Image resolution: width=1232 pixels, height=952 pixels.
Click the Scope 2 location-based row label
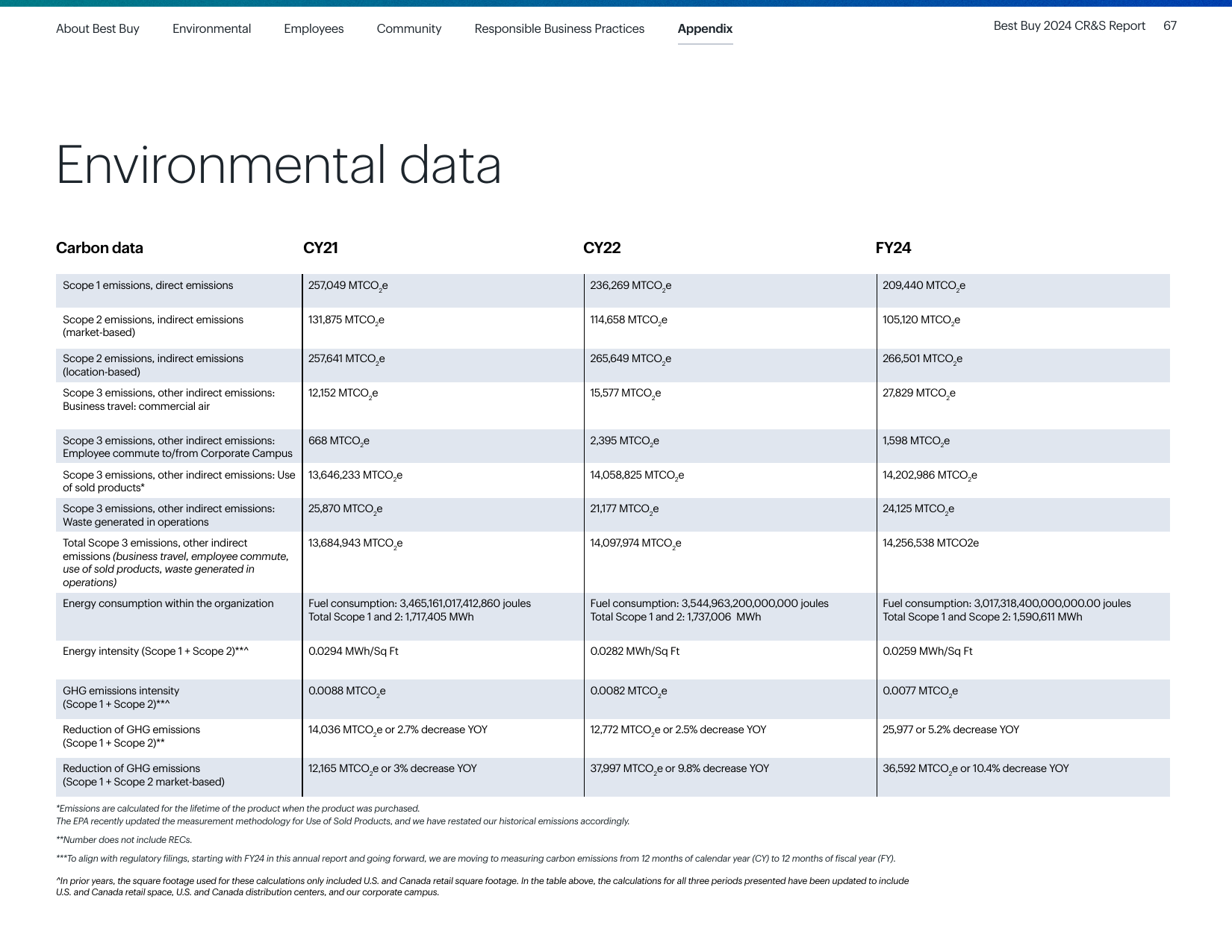pos(153,365)
